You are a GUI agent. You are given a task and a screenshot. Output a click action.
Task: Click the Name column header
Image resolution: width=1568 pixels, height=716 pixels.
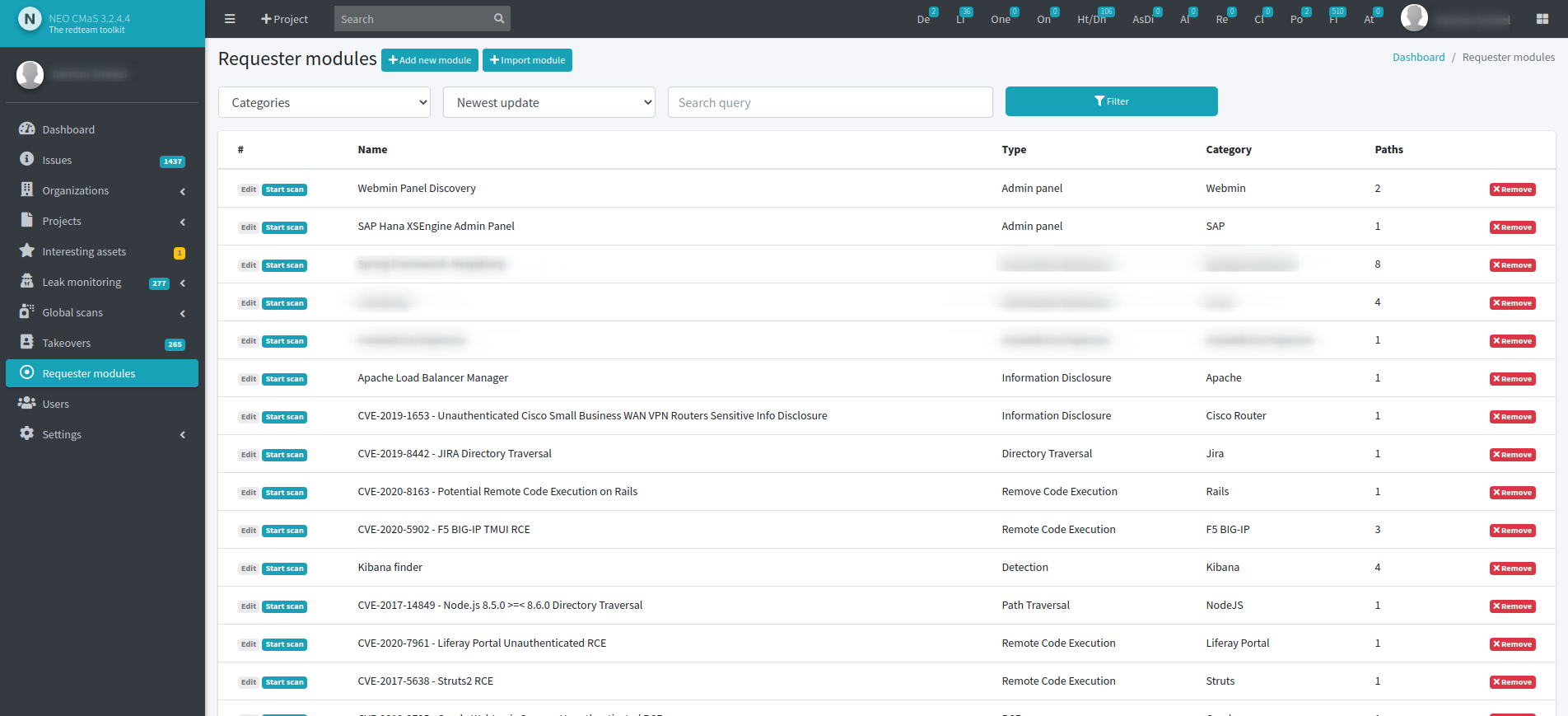(x=372, y=149)
